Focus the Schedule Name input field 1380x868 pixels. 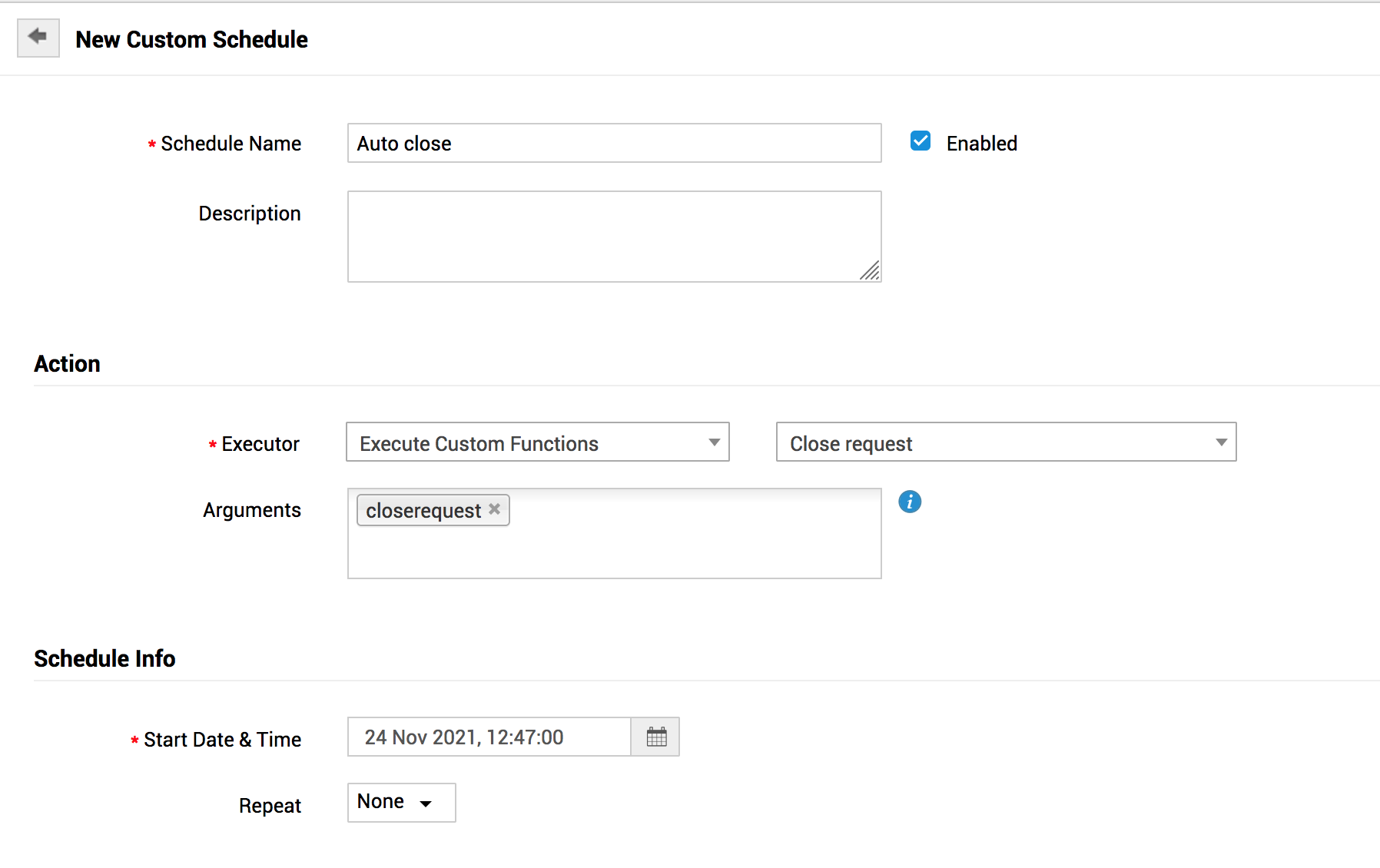point(614,144)
